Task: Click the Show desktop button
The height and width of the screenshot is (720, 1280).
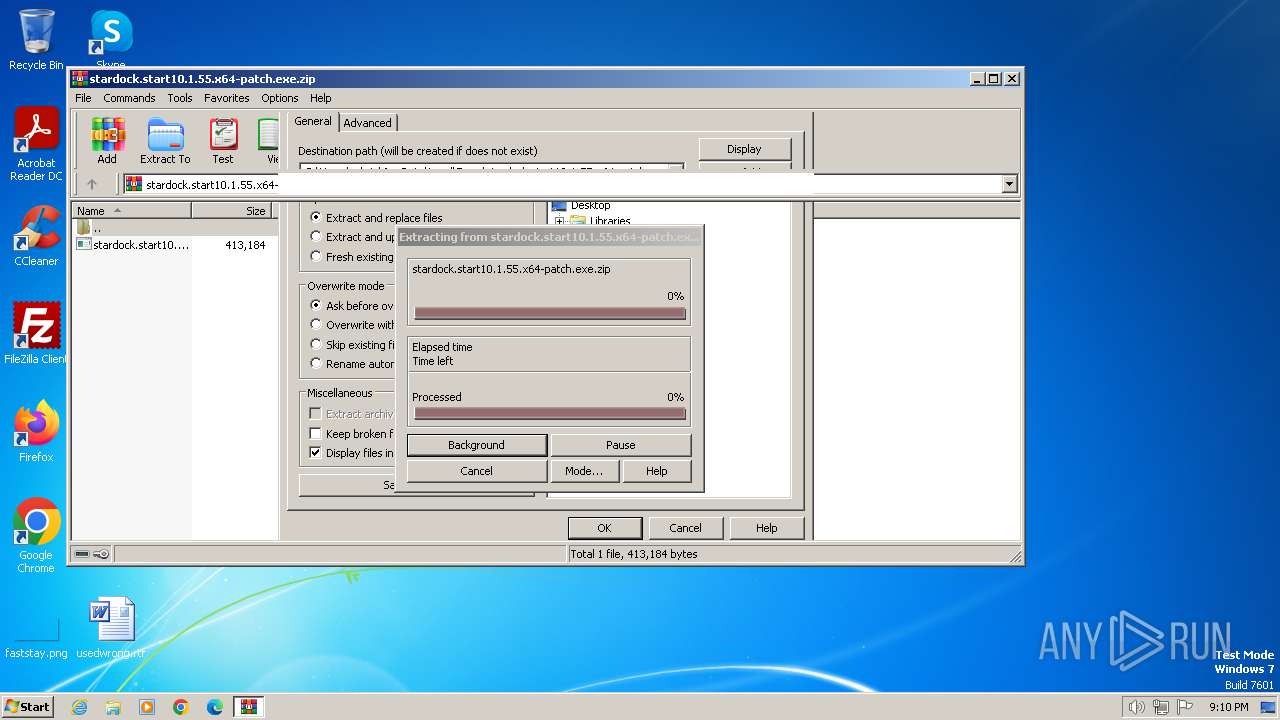Action: 1270,707
